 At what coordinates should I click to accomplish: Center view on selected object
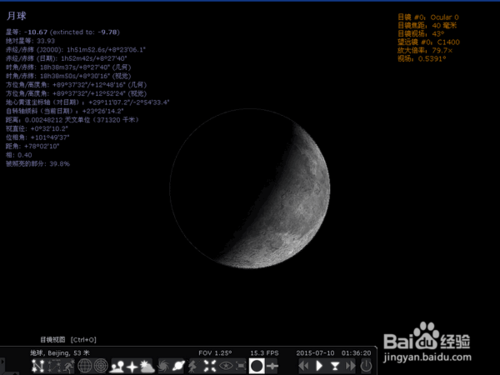coord(210,366)
